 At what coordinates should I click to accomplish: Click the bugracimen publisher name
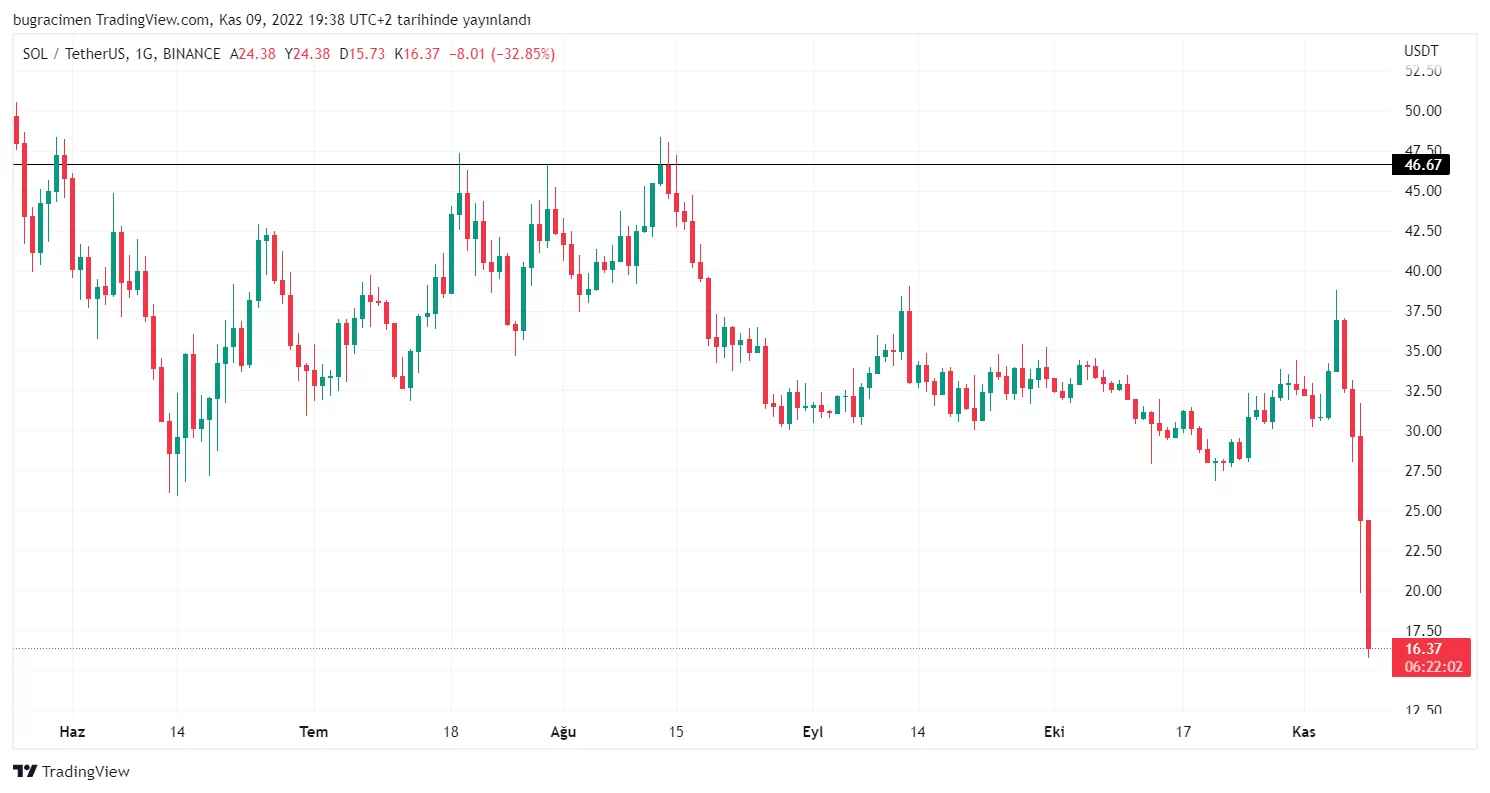pos(52,20)
